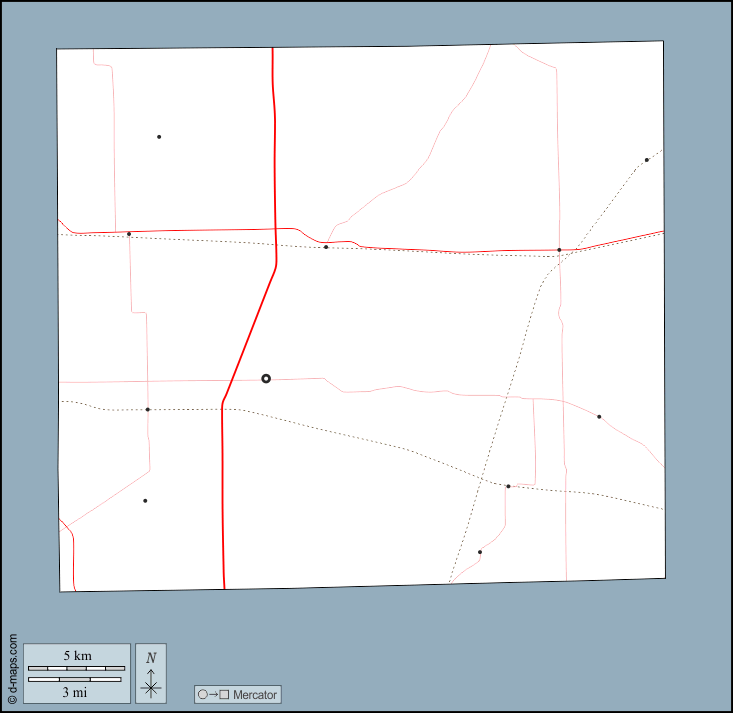This screenshot has width=733, height=713.
Task: Select center town dot on horizontal red highway
Action: pos(326,247)
